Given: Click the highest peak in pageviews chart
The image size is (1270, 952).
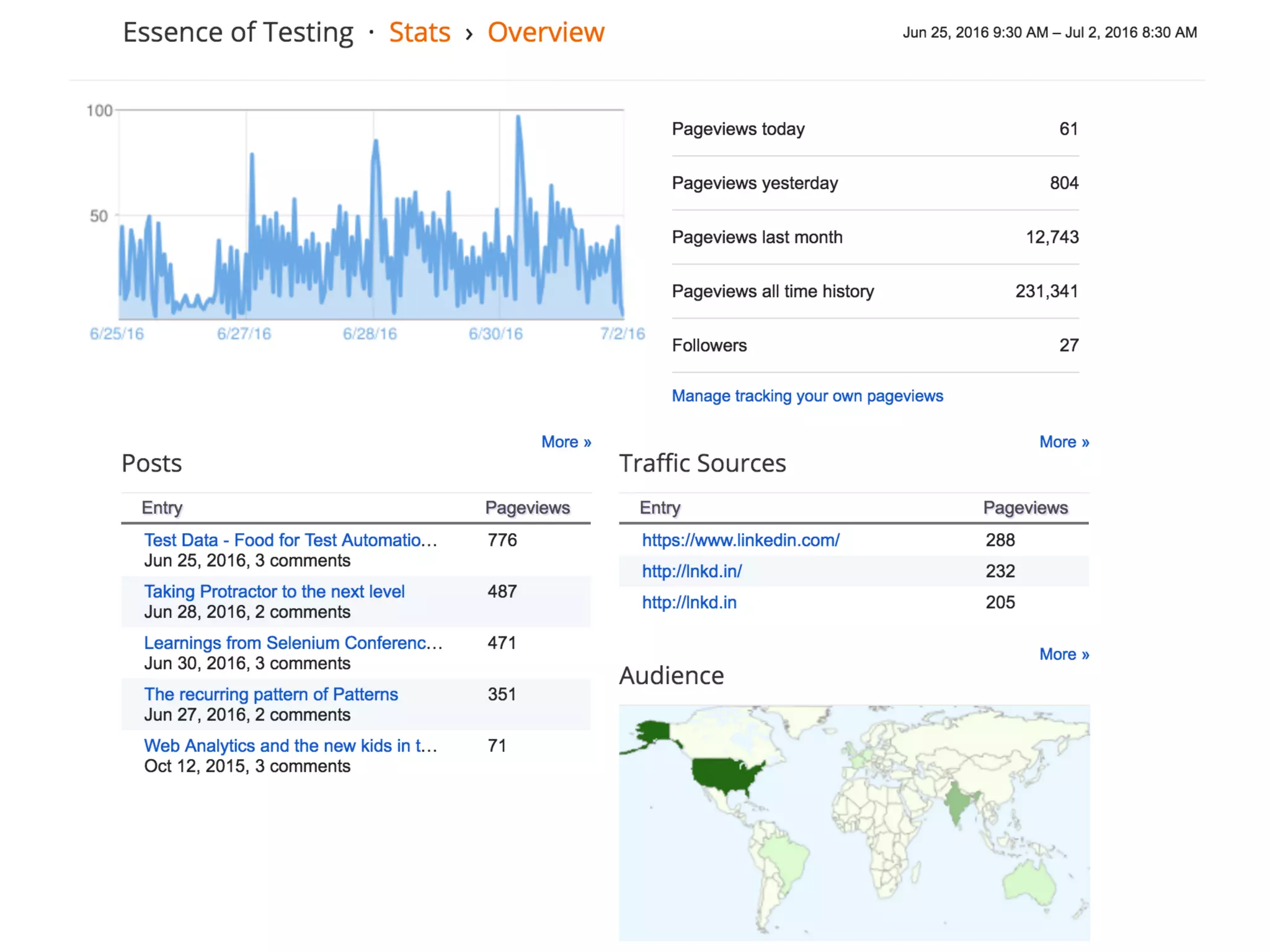Looking at the screenshot, I should pos(518,118).
